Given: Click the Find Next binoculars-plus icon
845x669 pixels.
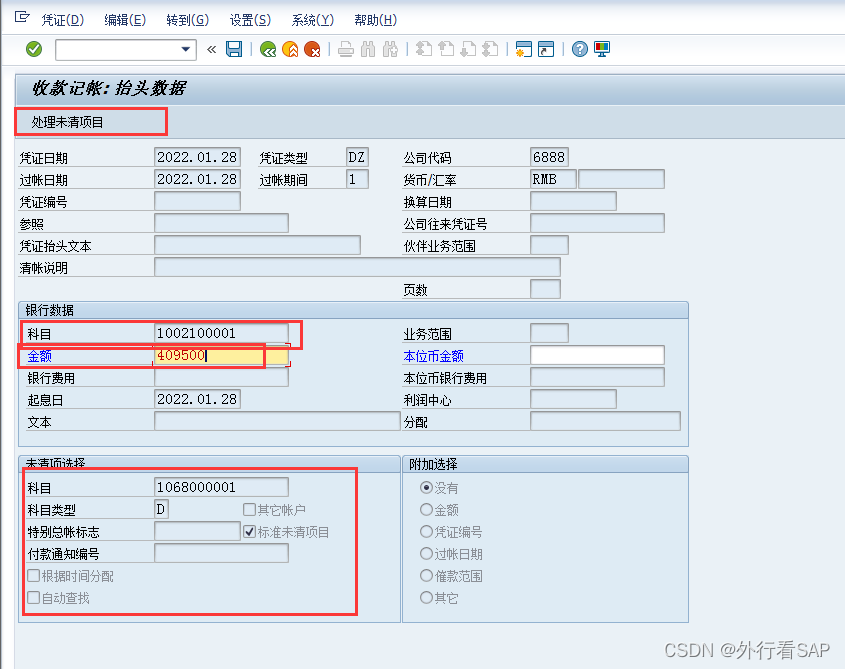Looking at the screenshot, I should 390,49.
